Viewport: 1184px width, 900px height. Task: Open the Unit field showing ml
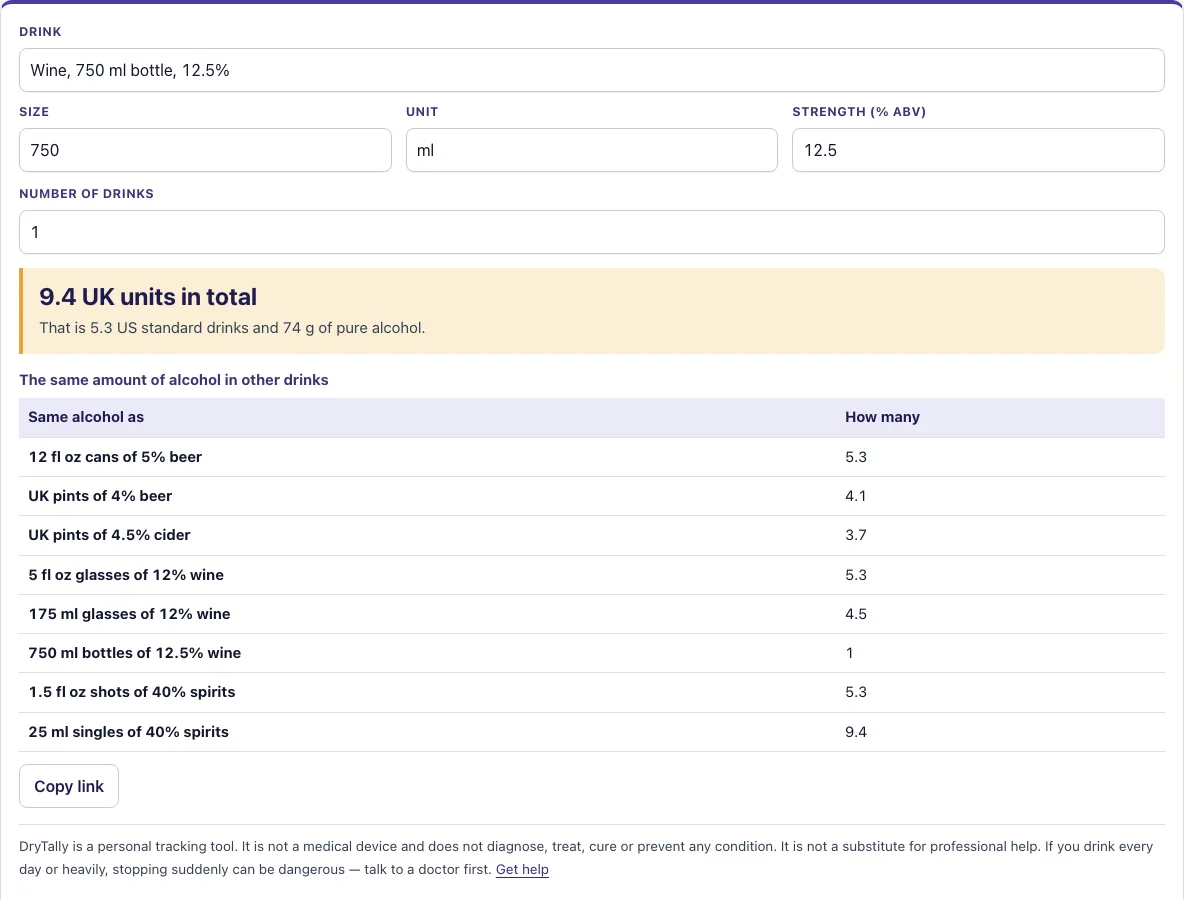pos(591,150)
